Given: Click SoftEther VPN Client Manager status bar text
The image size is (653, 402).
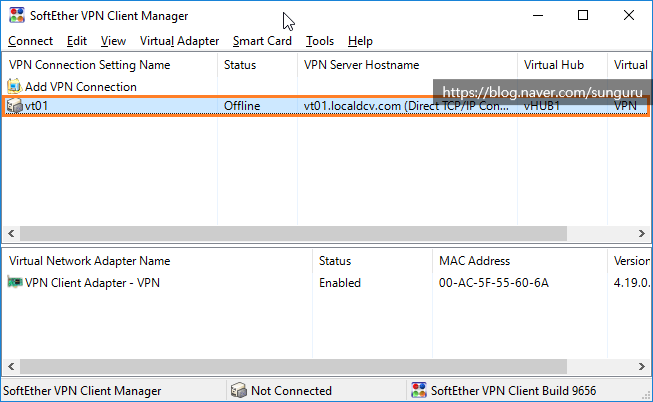Looking at the screenshot, I should tap(82, 391).
